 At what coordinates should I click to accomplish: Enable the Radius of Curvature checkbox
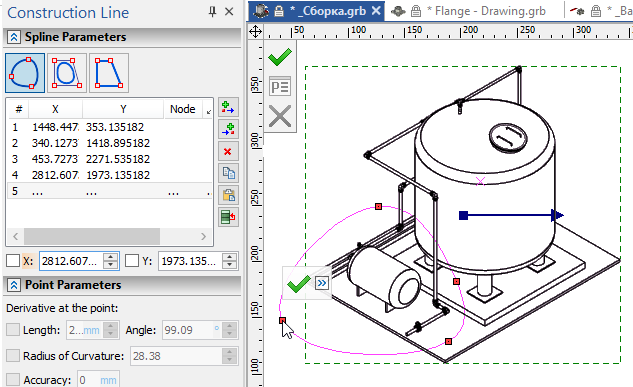13,356
